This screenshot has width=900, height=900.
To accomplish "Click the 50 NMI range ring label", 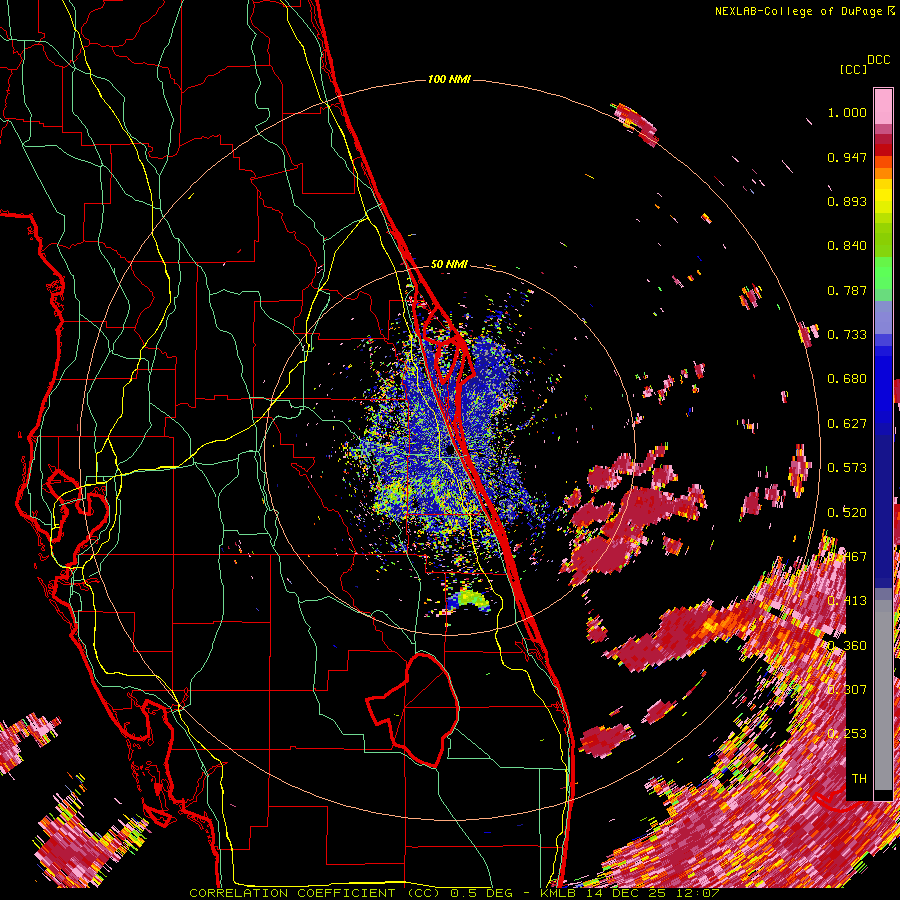I will (449, 264).
